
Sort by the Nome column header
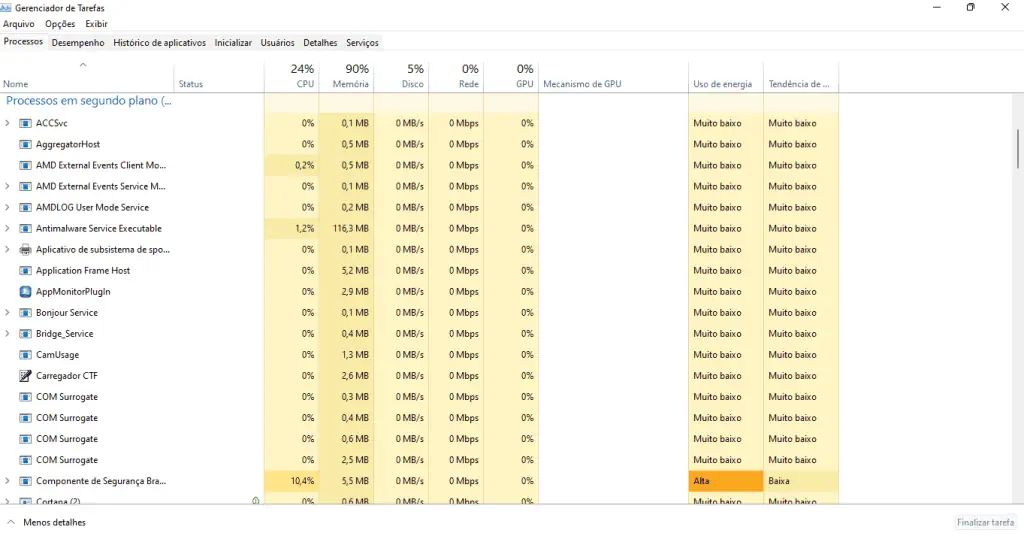[x=87, y=77]
